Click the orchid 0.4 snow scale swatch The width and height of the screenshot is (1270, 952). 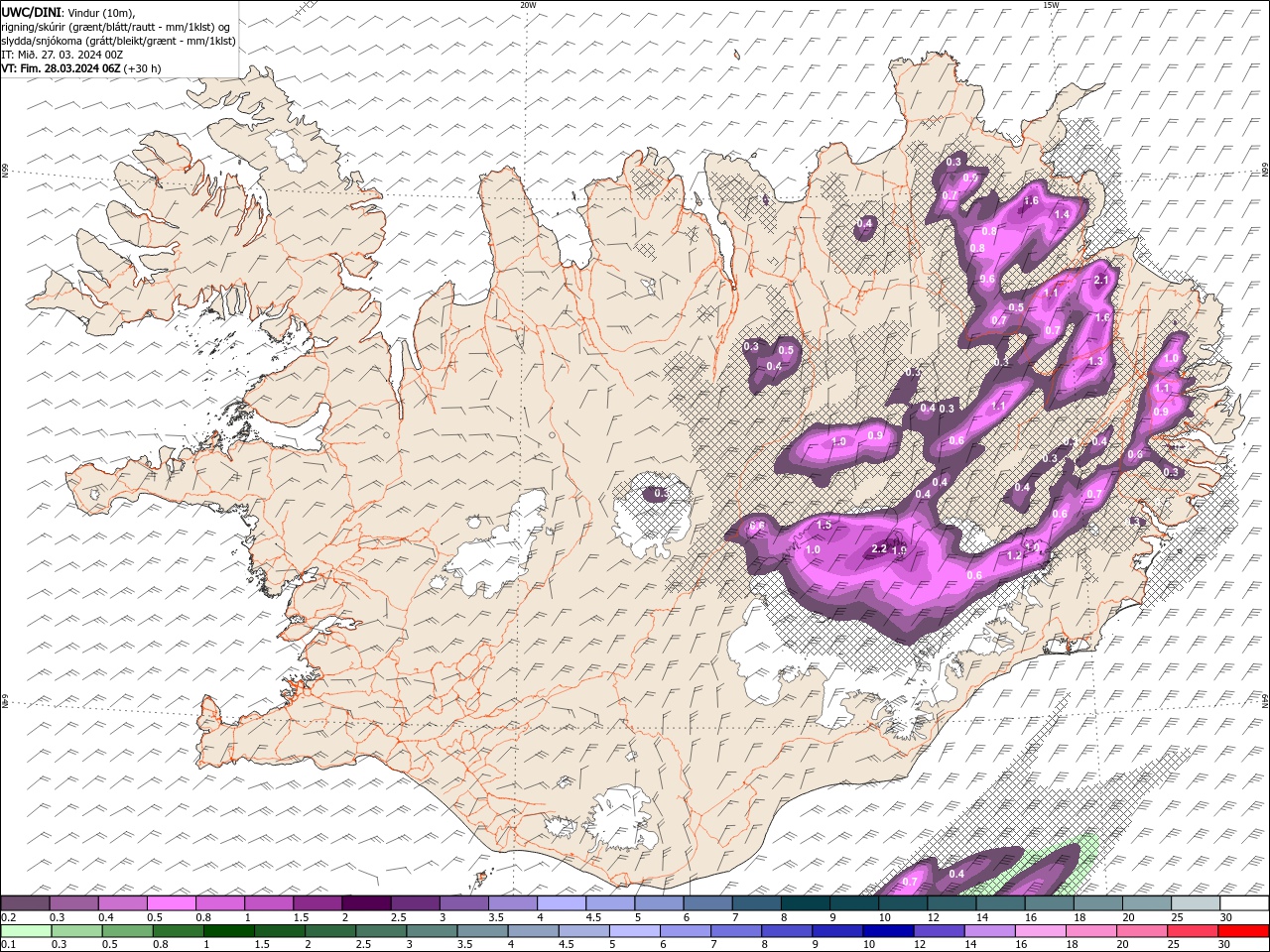(122, 902)
